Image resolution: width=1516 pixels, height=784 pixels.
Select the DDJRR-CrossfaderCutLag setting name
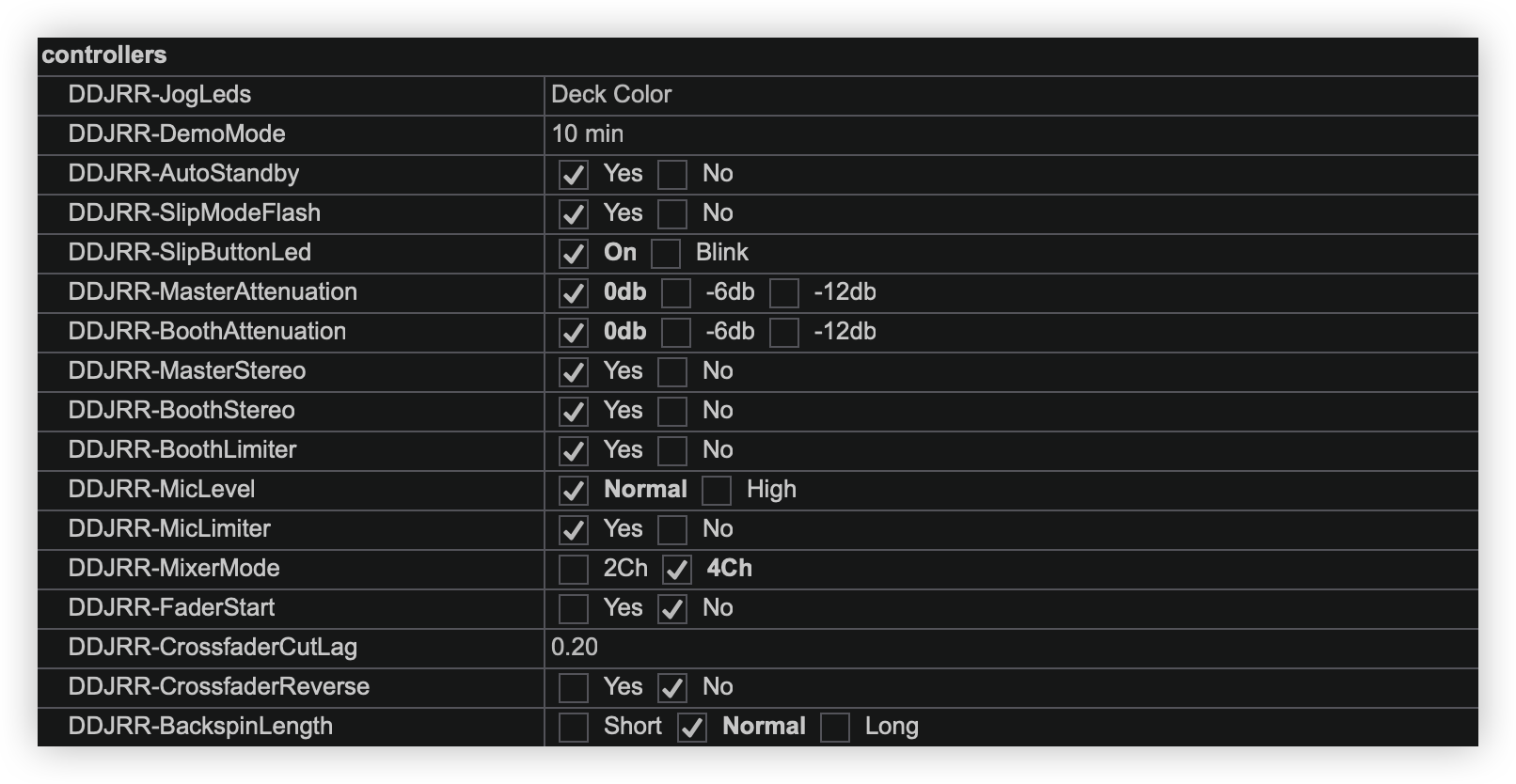(213, 648)
